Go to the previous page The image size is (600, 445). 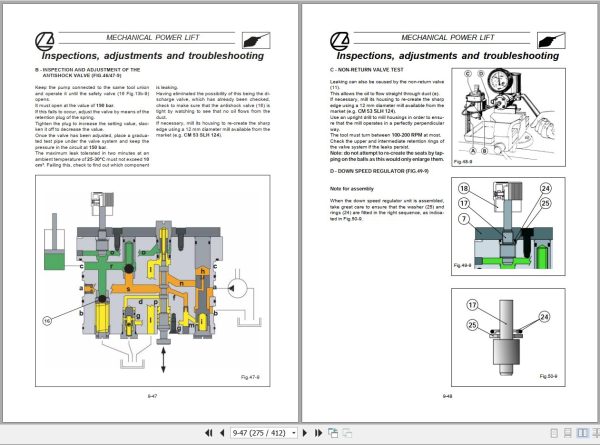pyautogui.click(x=222, y=433)
